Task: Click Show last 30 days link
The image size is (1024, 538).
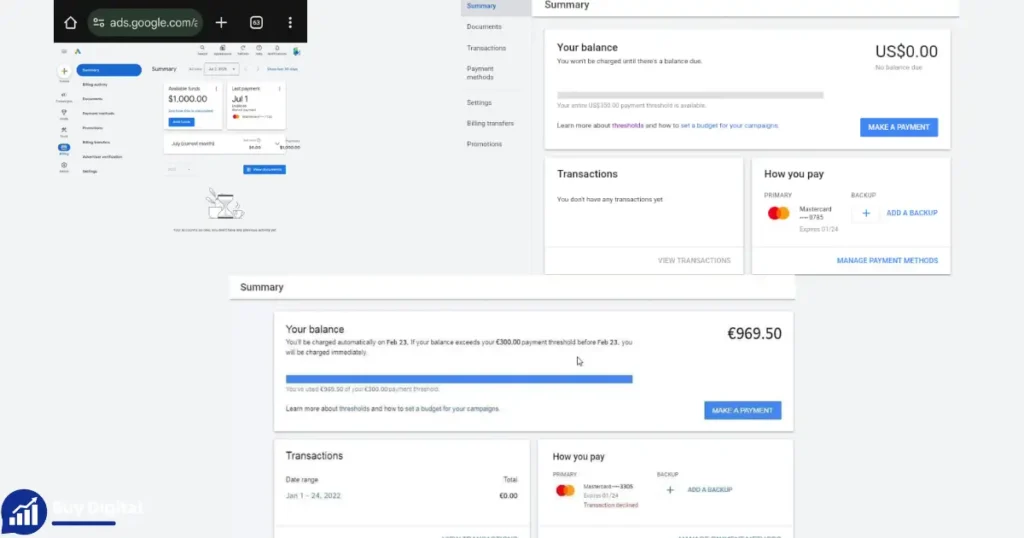Action: pyautogui.click(x=282, y=69)
